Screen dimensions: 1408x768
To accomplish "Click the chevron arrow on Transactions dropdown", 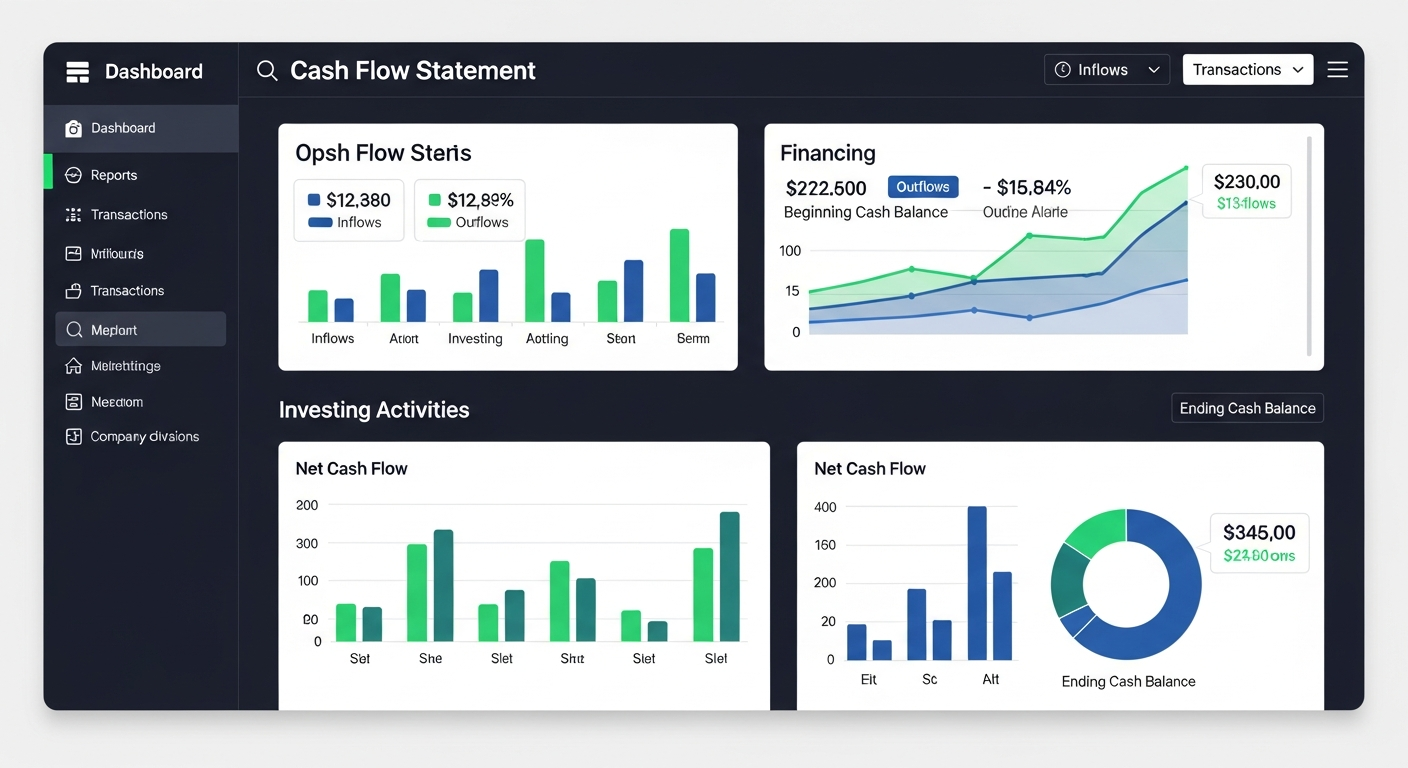I will coord(1298,70).
